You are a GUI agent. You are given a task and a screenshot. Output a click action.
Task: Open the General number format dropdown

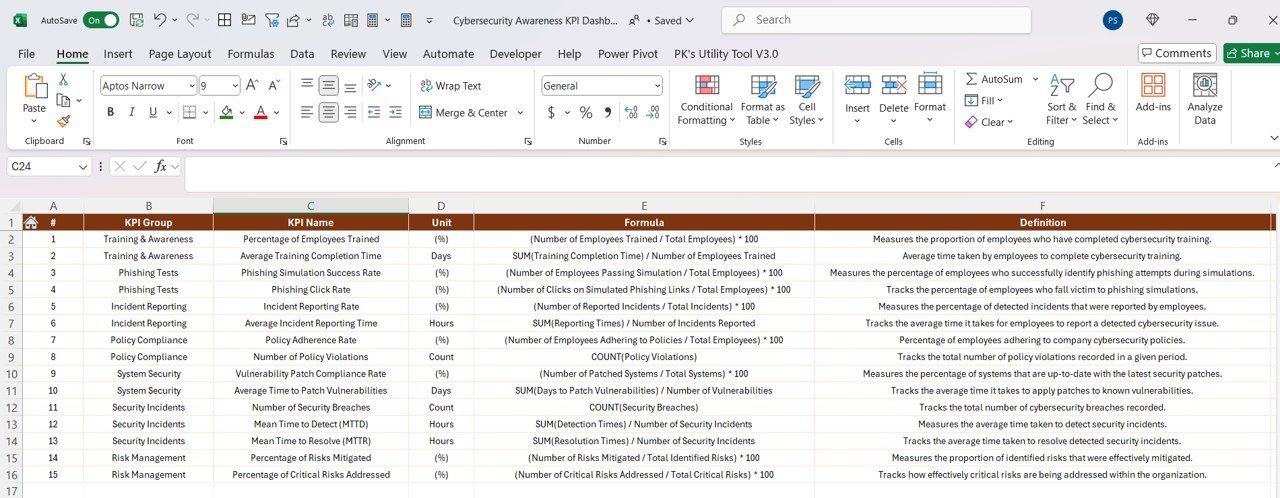click(655, 86)
